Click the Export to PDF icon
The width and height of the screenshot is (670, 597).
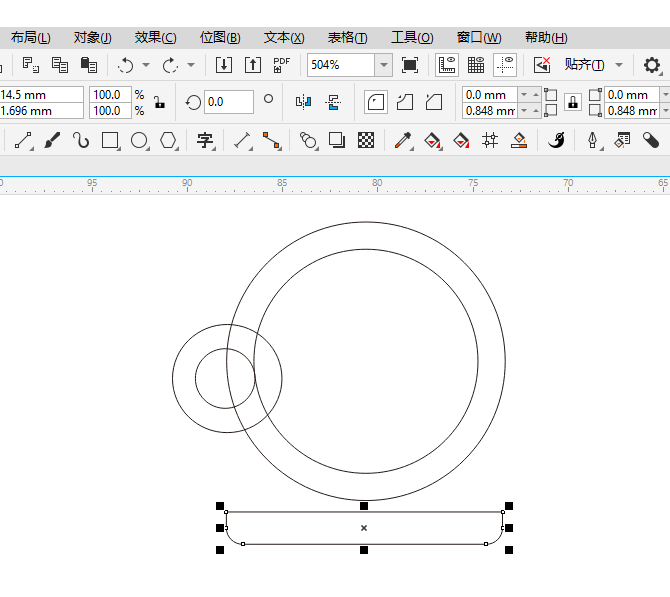point(282,65)
